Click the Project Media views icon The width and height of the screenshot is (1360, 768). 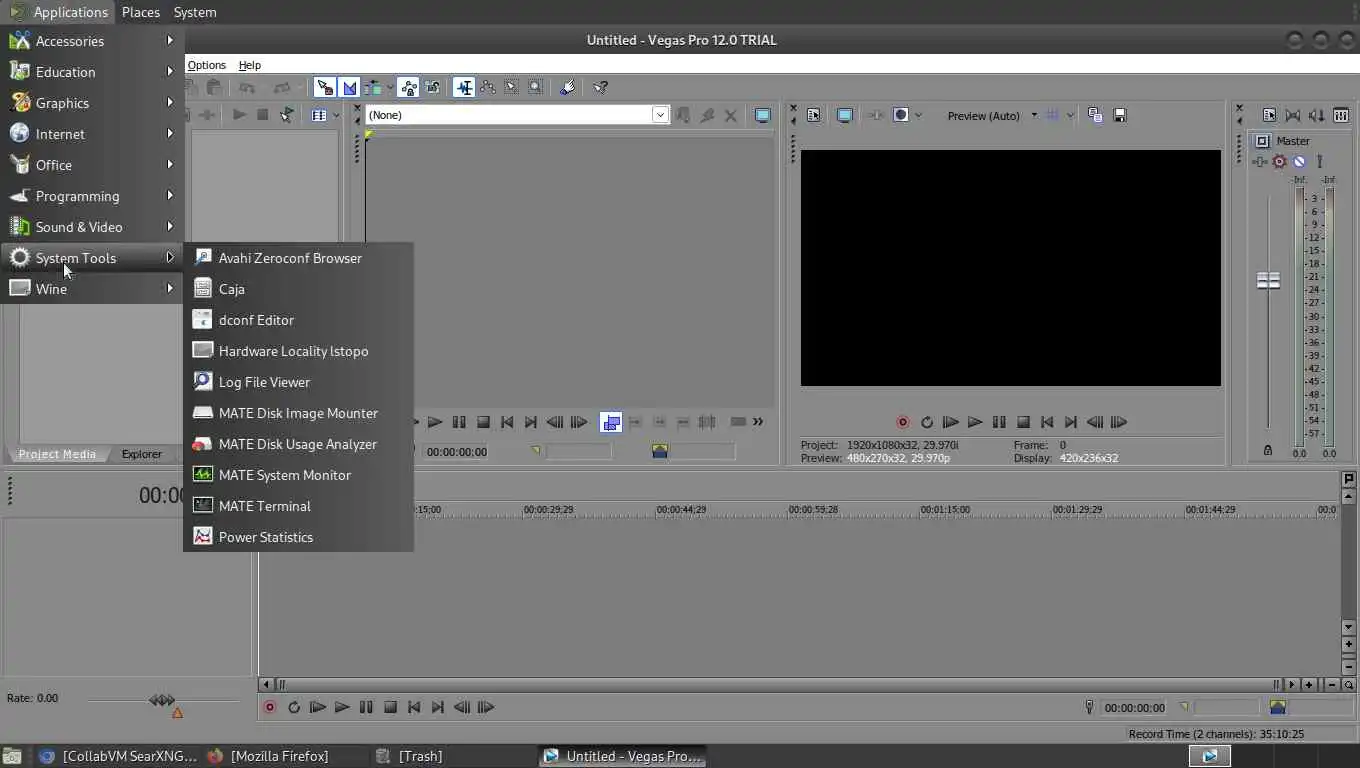point(319,115)
